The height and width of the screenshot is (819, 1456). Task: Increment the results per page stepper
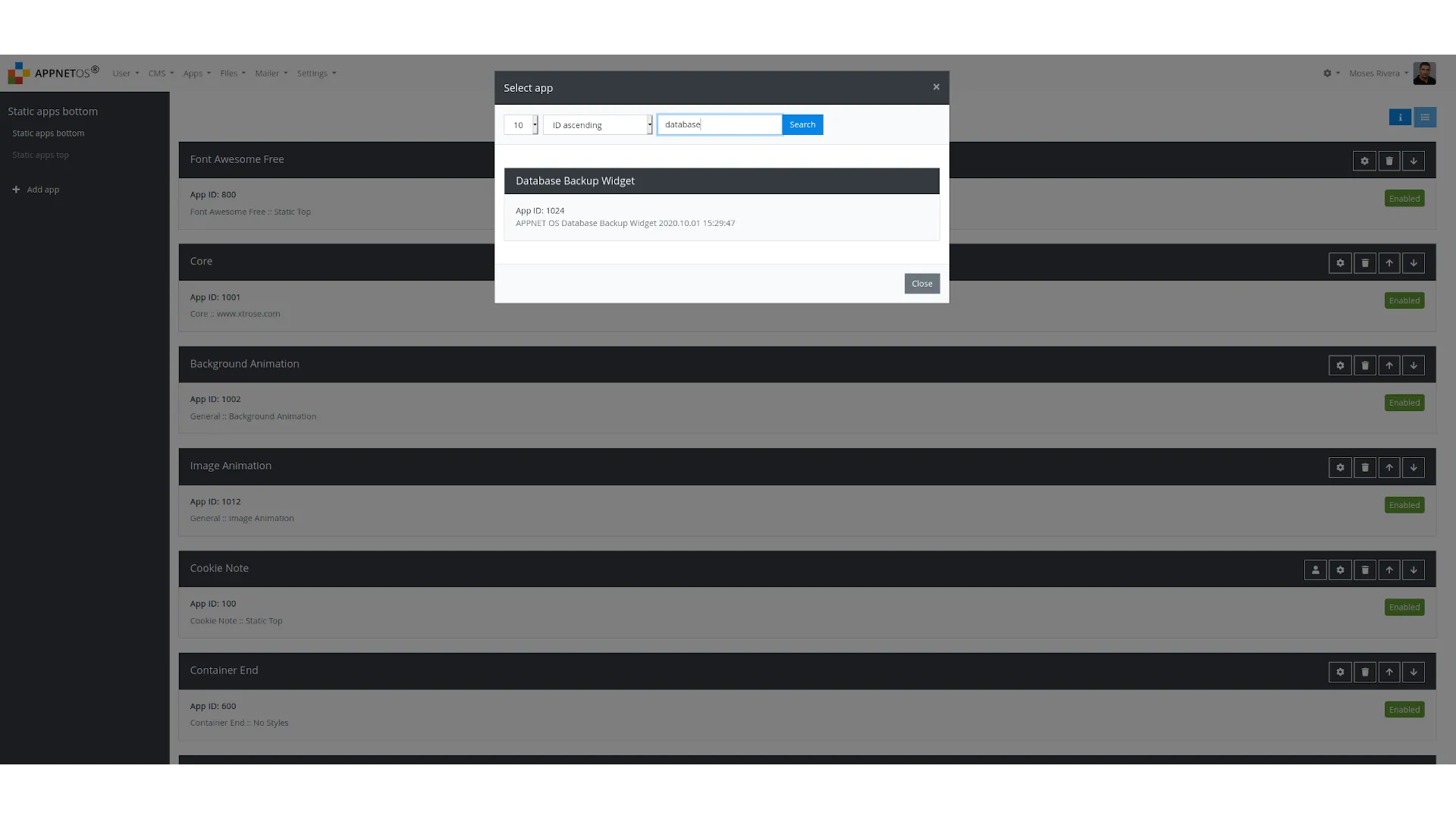pos(535,120)
